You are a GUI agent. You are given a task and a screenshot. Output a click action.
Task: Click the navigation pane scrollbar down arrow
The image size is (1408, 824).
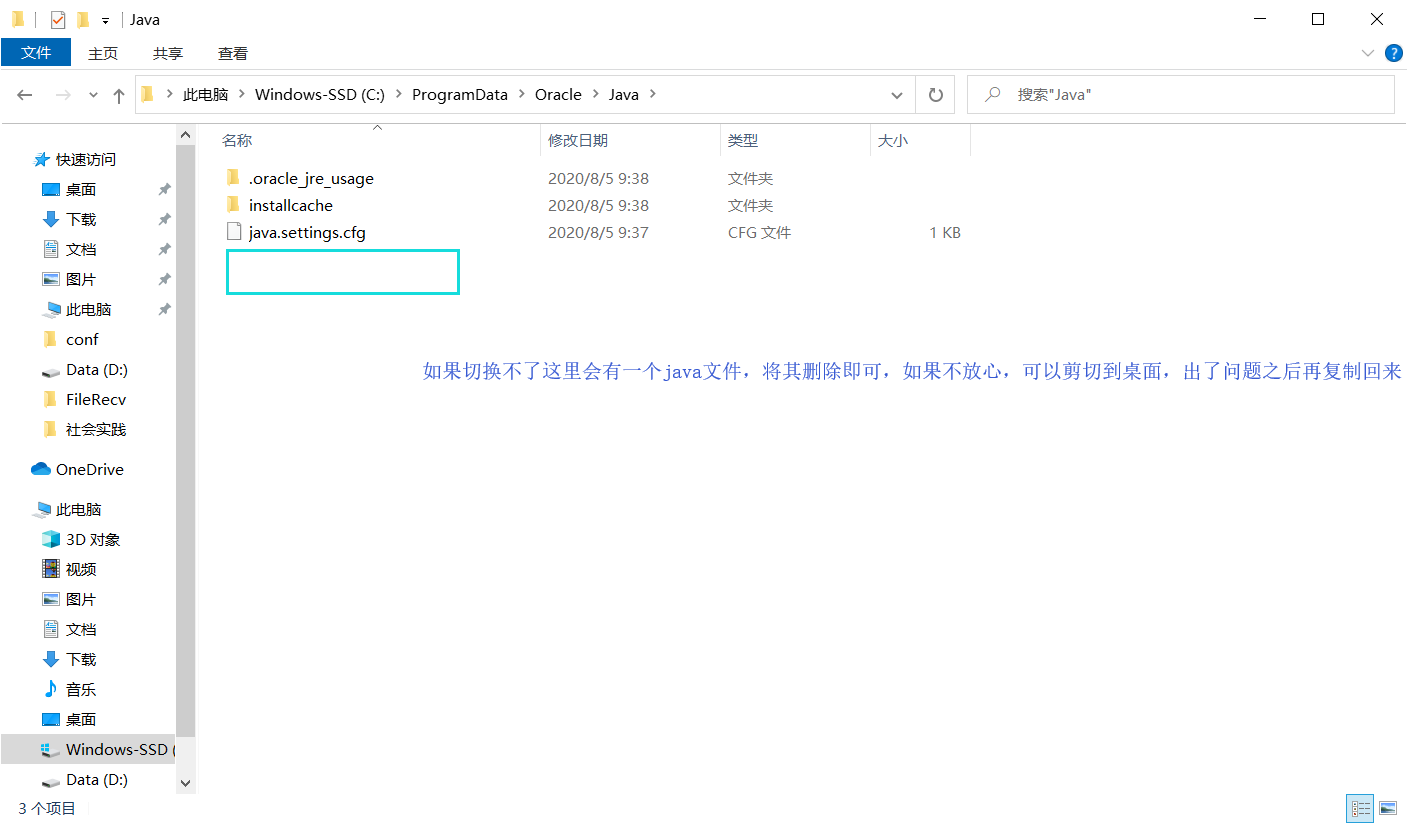point(185,783)
